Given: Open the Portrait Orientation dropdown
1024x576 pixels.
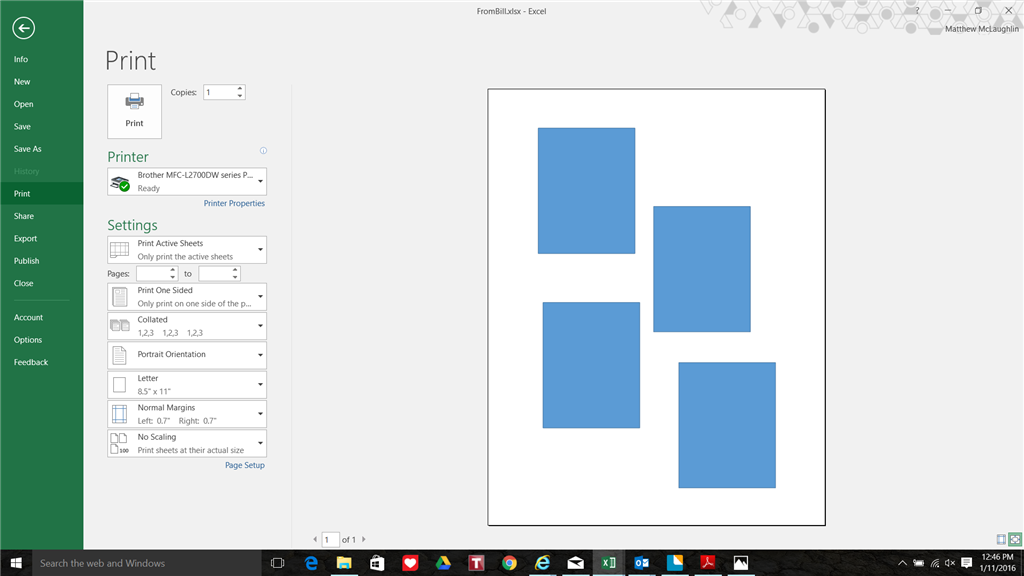Looking at the screenshot, I should pos(187,355).
